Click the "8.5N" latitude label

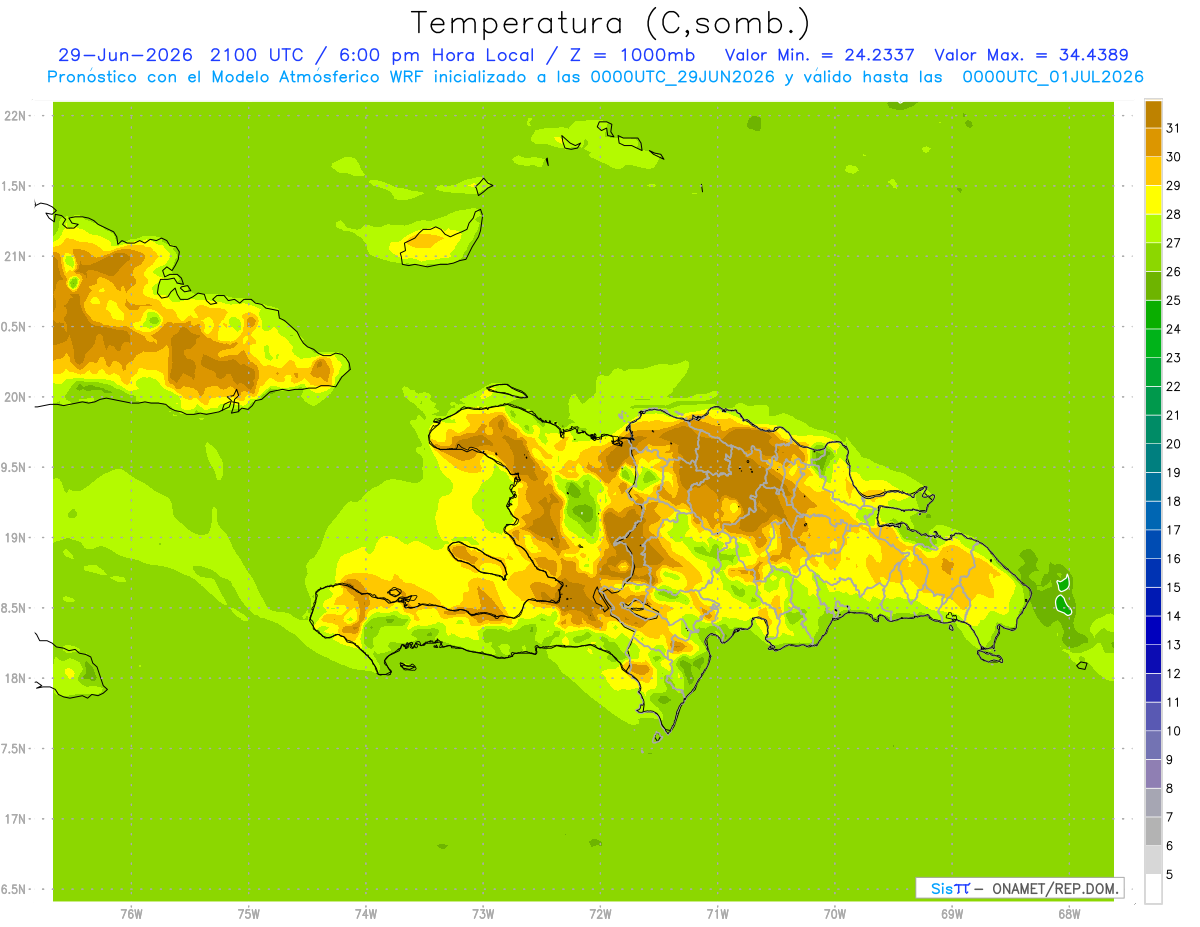pyautogui.click(x=15, y=608)
